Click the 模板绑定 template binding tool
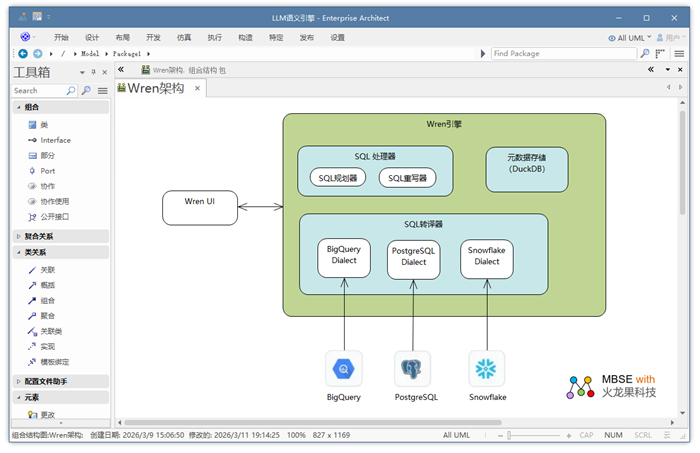Screen dimensions: 700x453 pos(54,362)
